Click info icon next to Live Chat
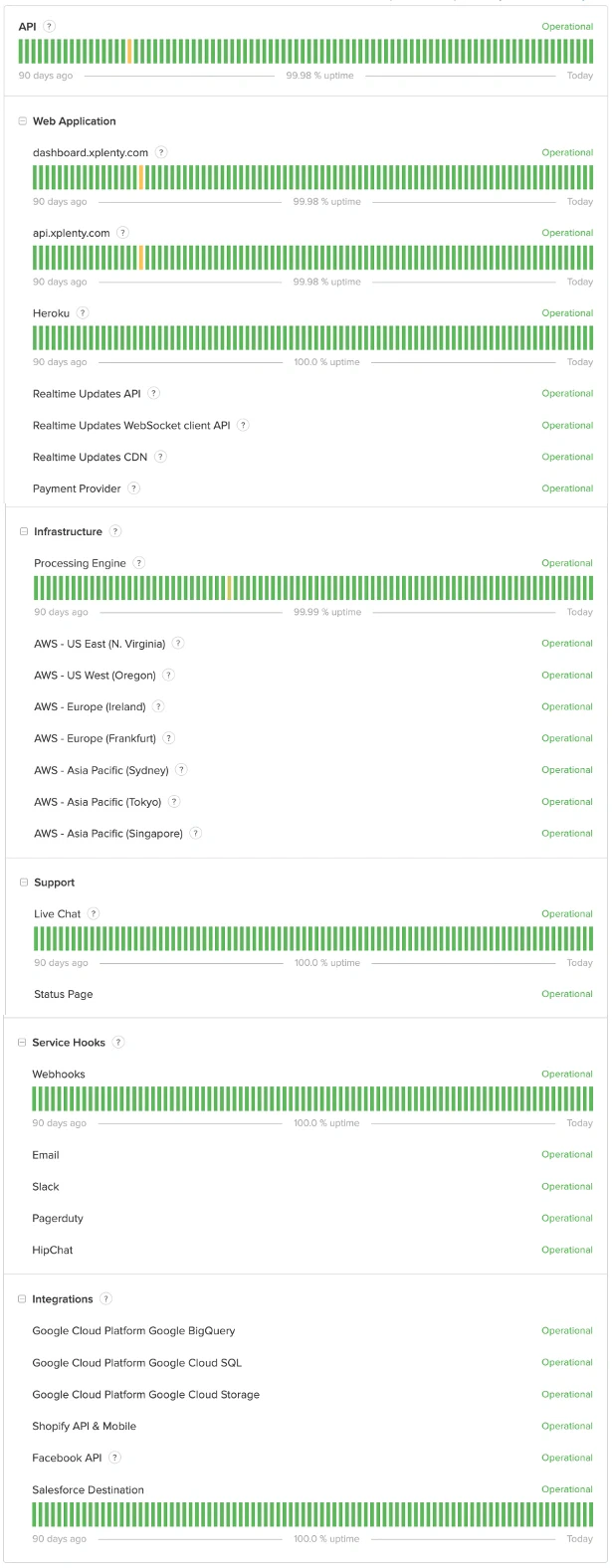 pos(94,913)
